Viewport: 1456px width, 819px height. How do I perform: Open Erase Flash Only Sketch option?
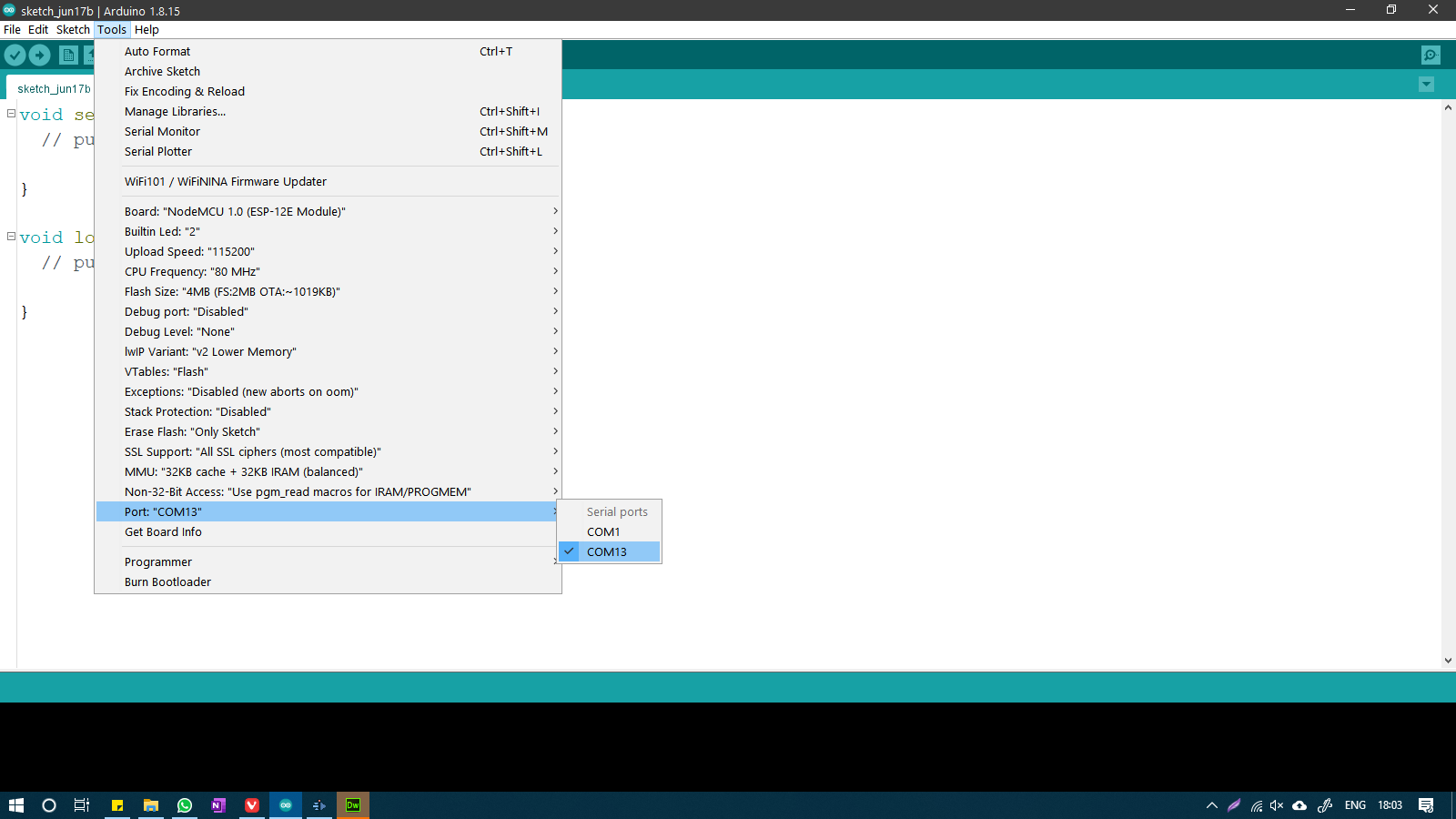(329, 432)
